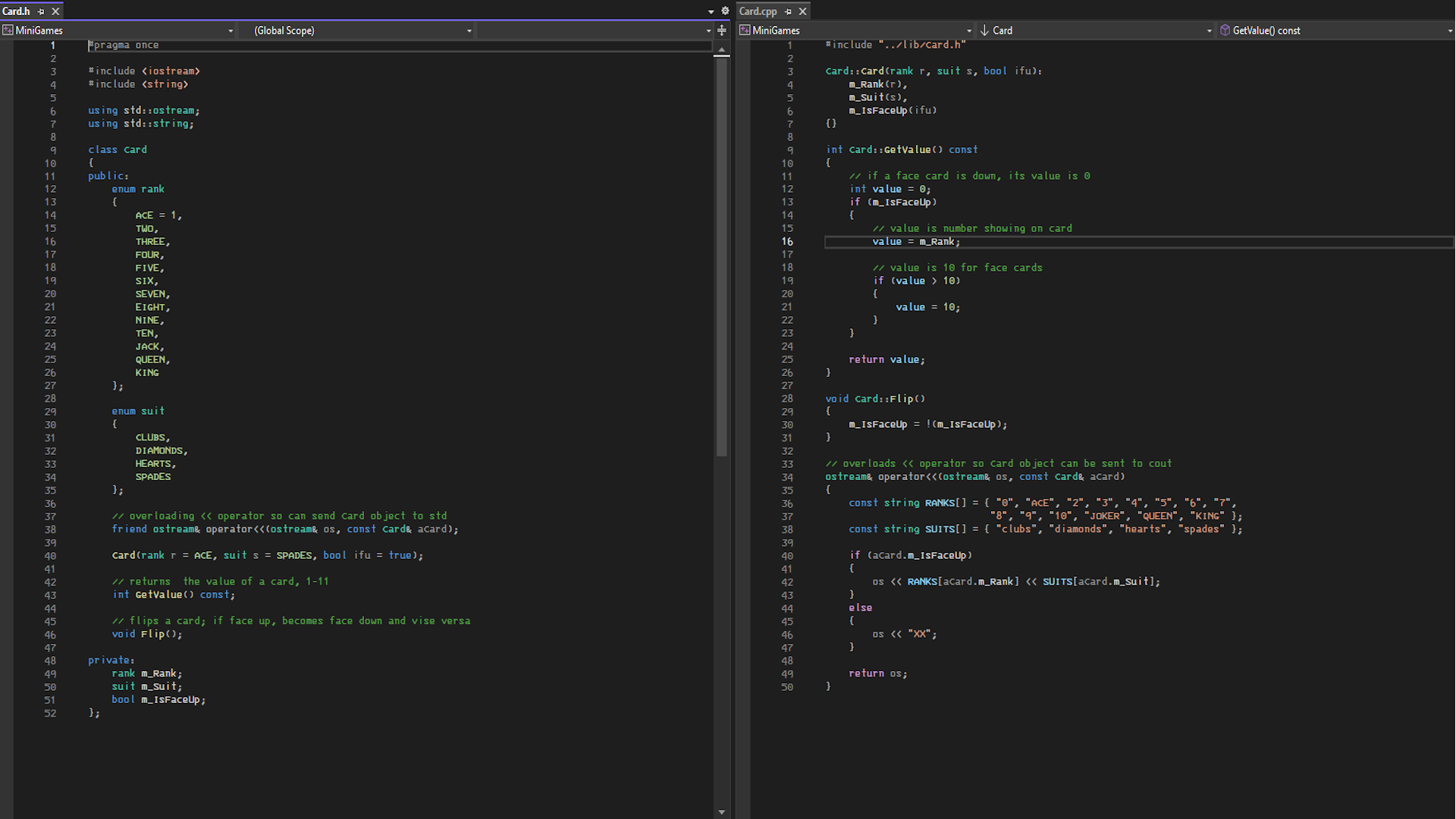Click the GetValue() method cube icon
Viewport: 1456px width, 819px height.
coord(1225,30)
